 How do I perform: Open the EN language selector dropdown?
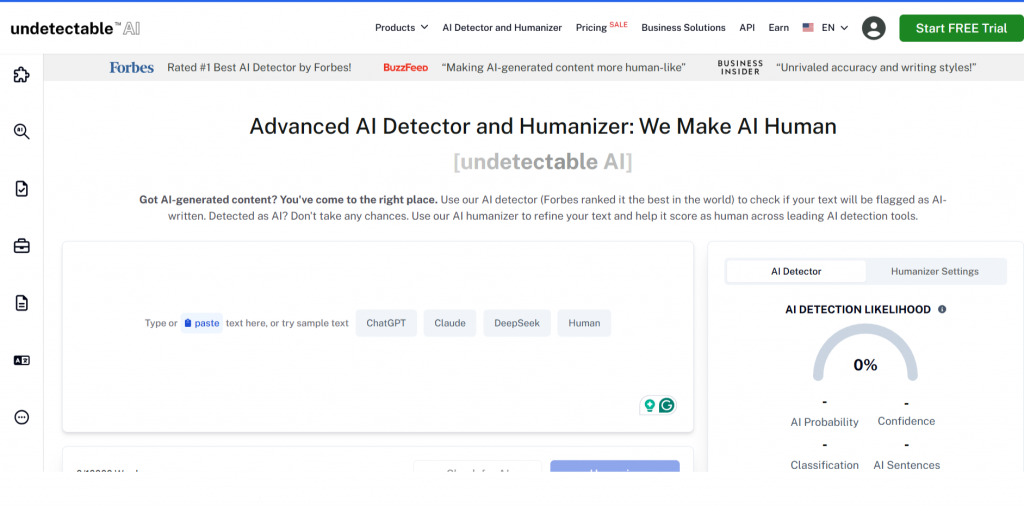pos(825,28)
